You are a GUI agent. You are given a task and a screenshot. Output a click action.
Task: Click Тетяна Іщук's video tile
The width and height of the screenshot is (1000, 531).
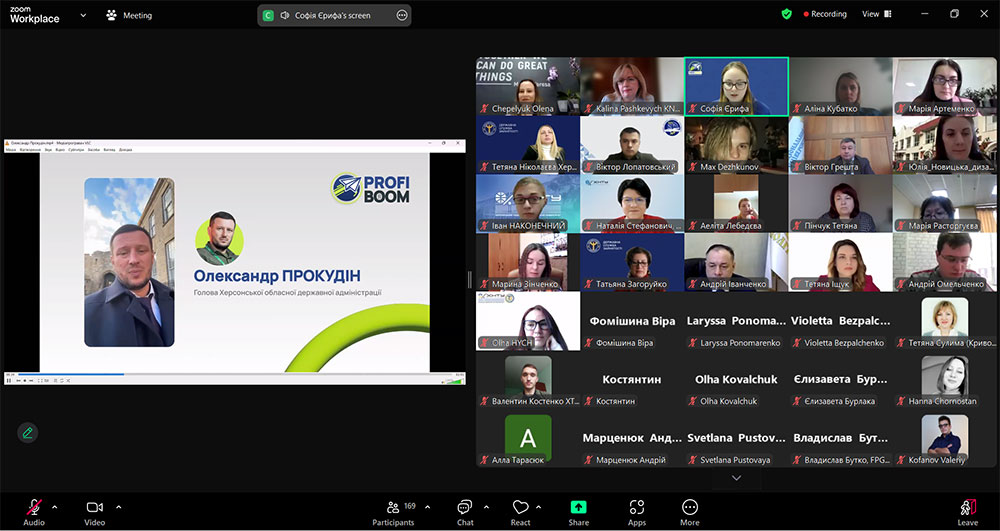click(841, 262)
